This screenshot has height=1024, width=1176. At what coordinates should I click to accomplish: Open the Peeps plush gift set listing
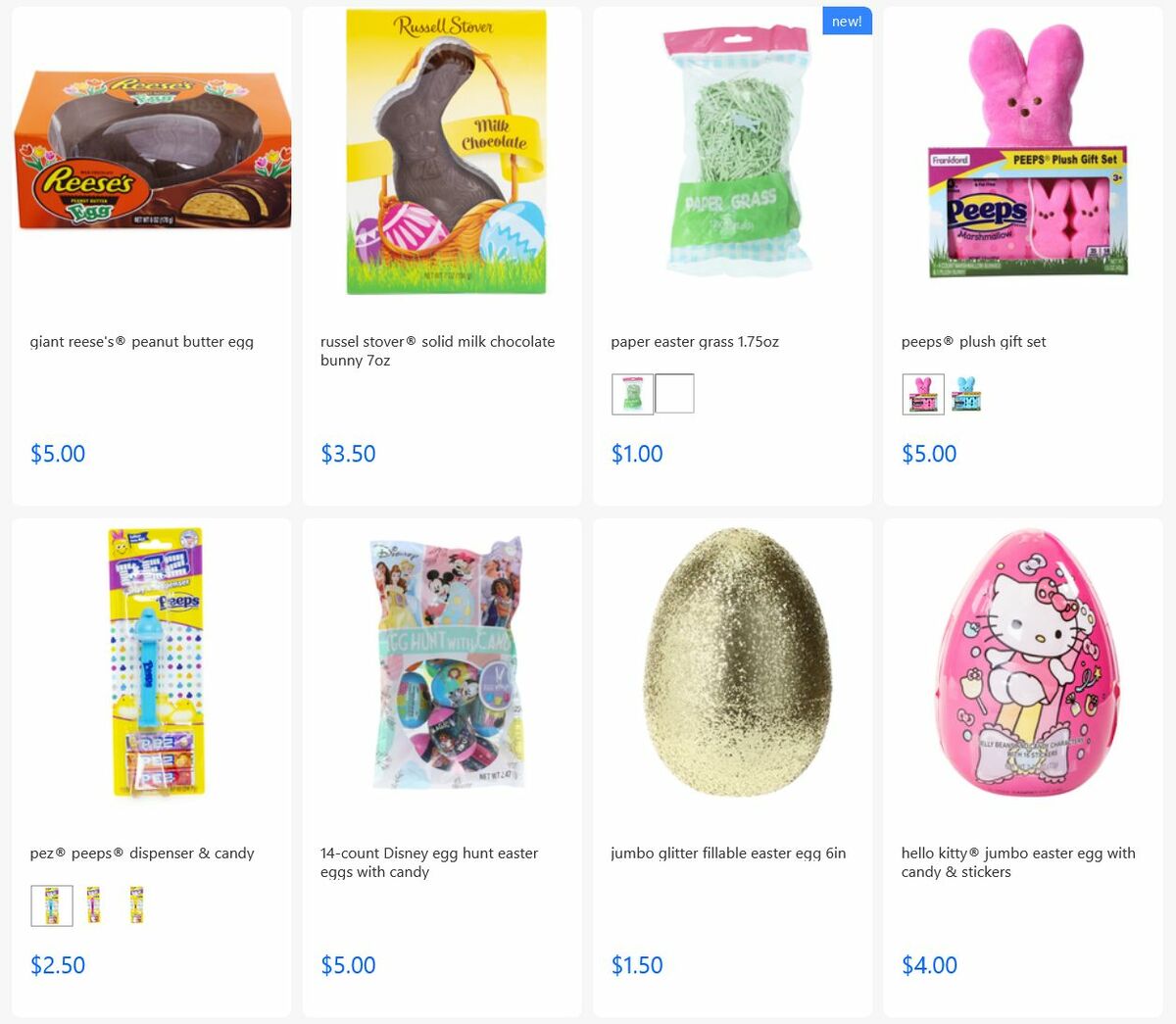pos(973,341)
